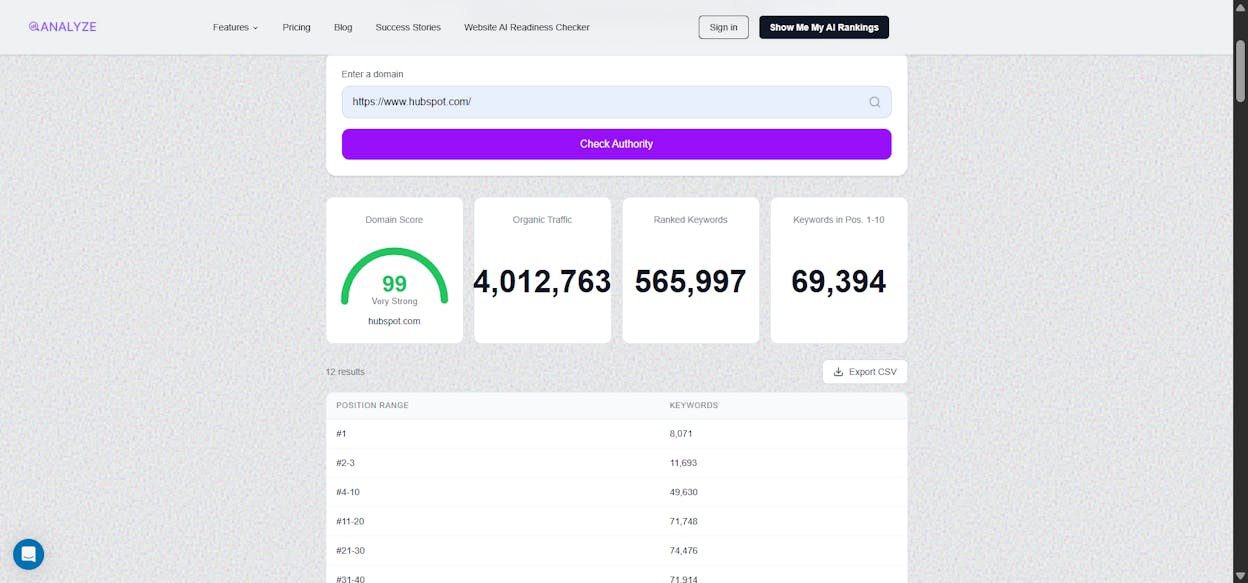Click the keyword count 8,071
1248x583 pixels.
click(681, 434)
